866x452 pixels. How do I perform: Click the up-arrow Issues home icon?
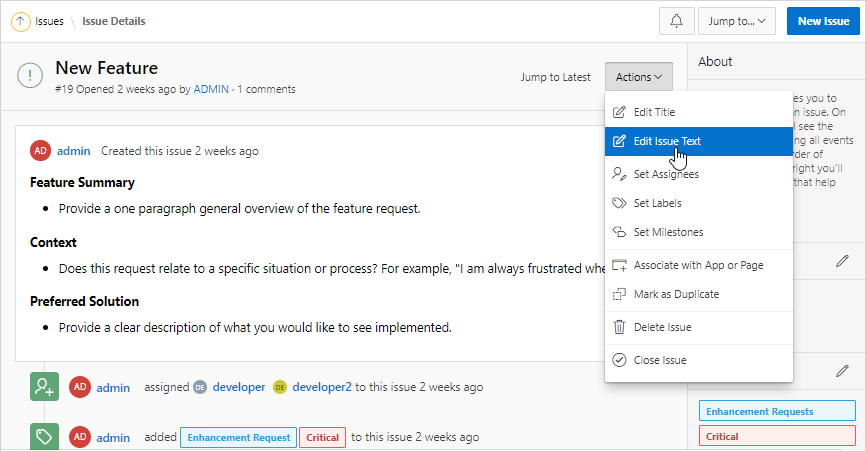[20, 20]
